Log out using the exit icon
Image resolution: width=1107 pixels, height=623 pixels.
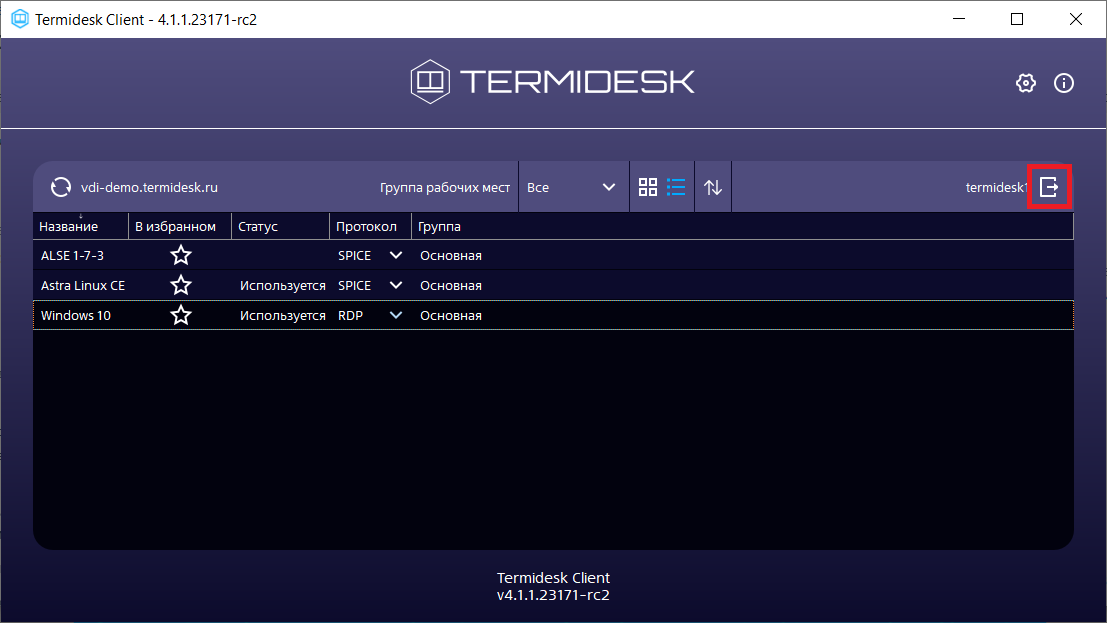1049,187
